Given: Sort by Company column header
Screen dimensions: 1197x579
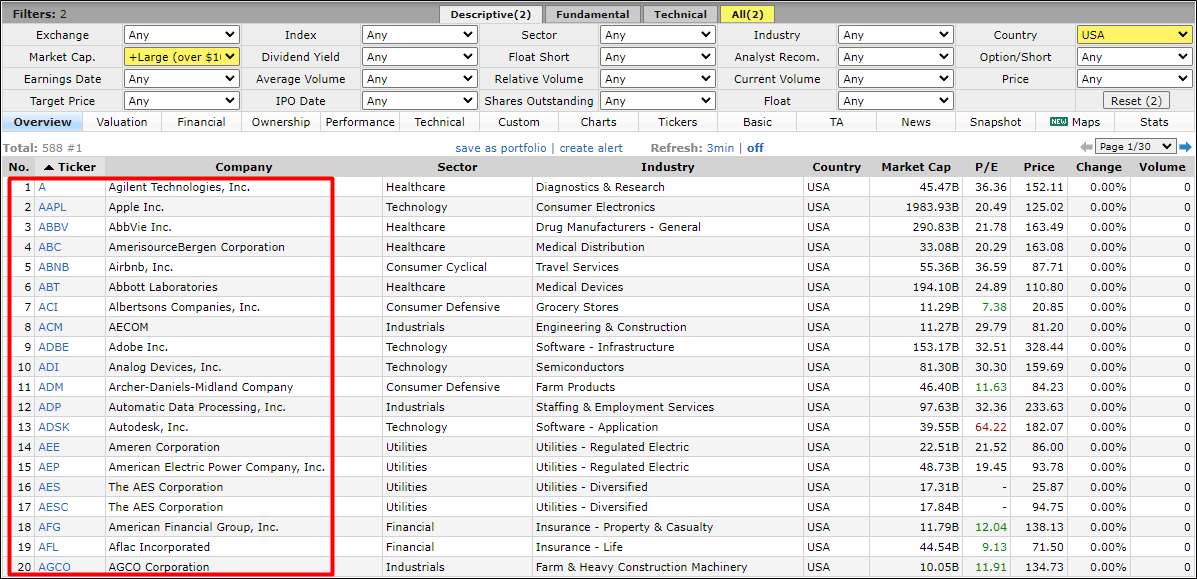Looking at the screenshot, I should pyautogui.click(x=244, y=167).
